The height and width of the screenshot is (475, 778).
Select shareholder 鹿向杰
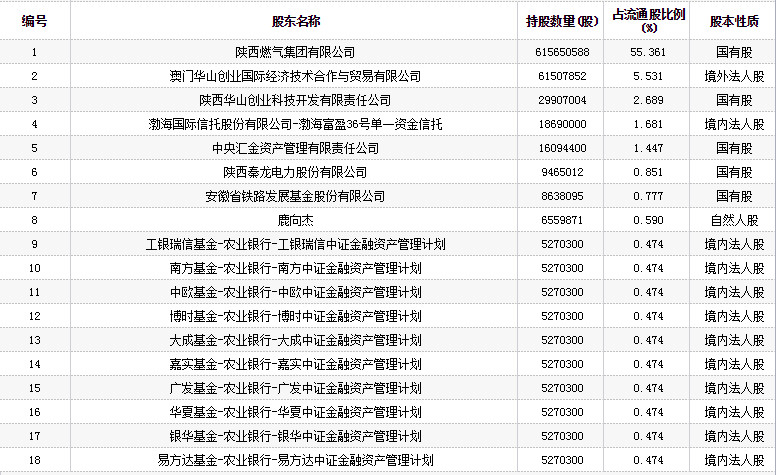point(295,220)
